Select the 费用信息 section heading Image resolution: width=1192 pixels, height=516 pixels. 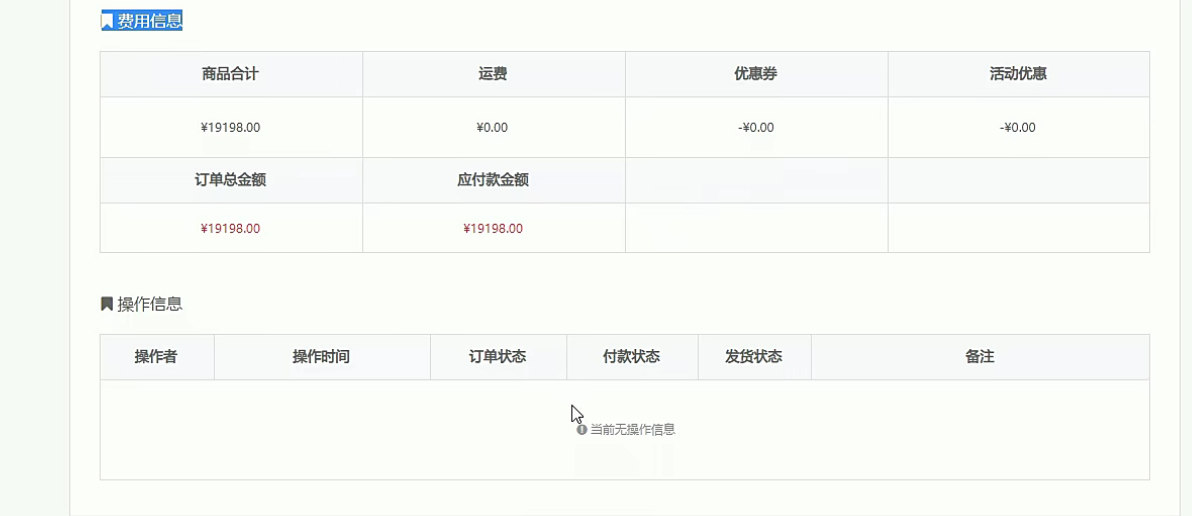click(x=150, y=21)
